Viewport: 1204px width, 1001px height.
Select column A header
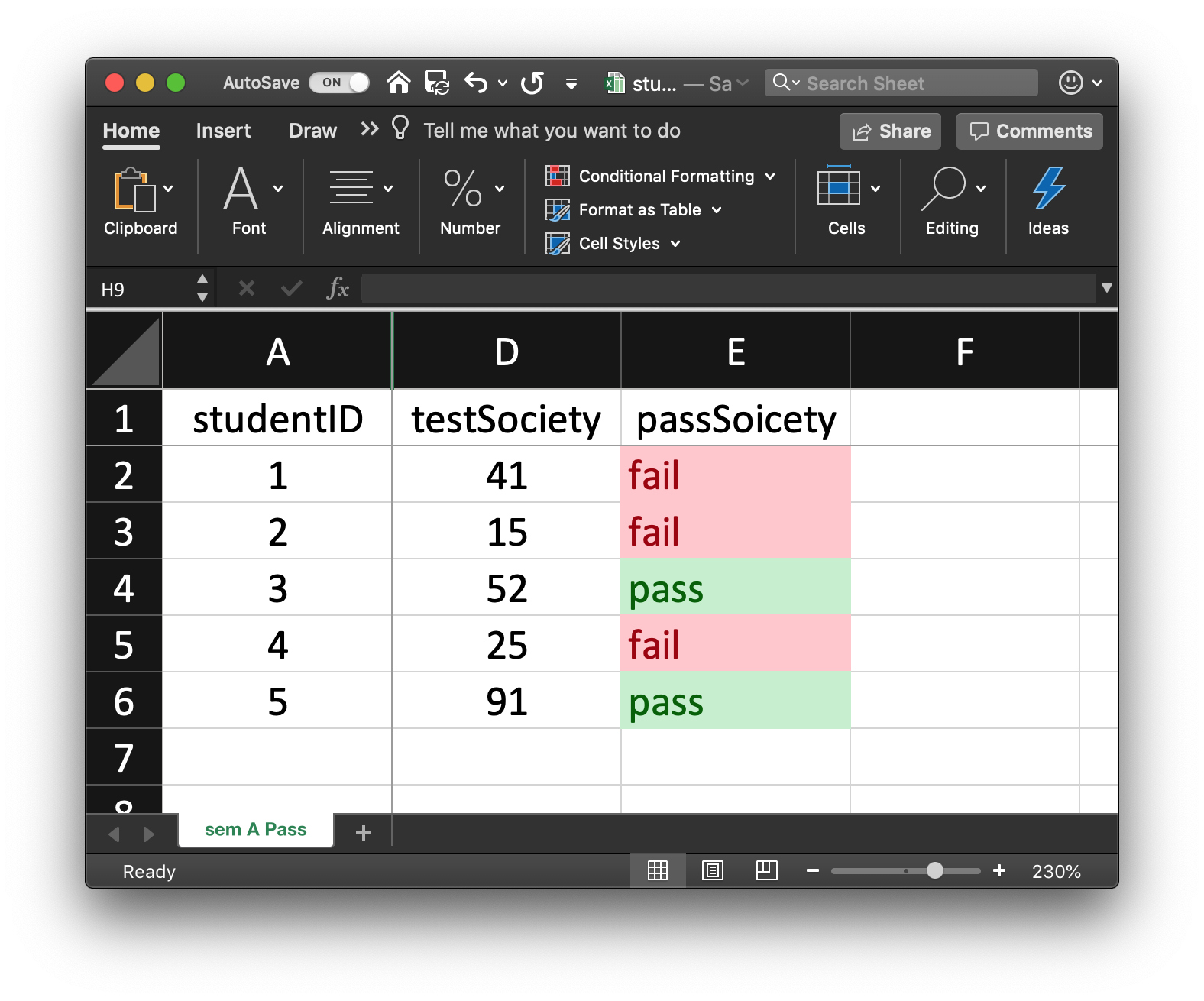point(277,351)
